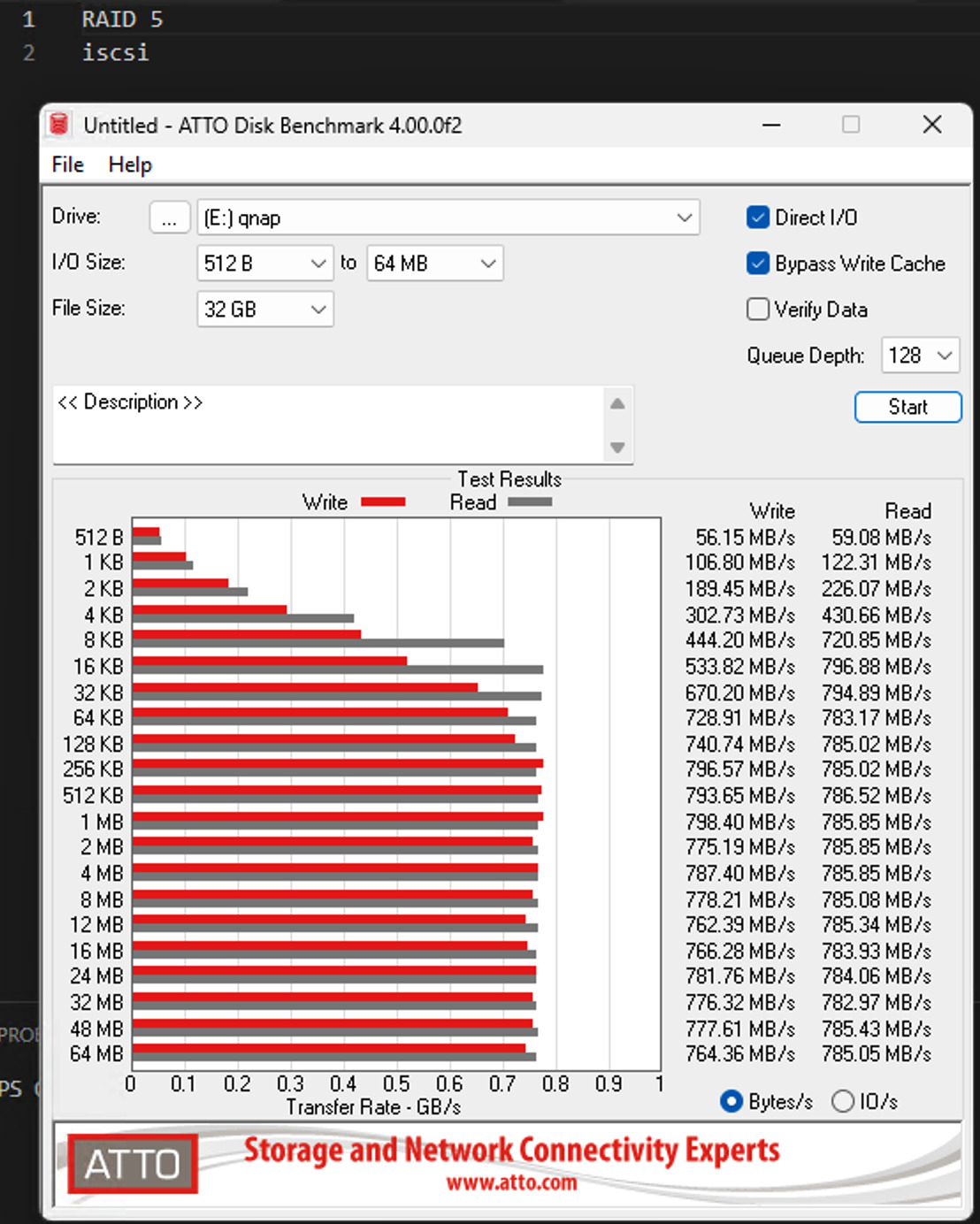Click the Read value 720.85 MB/s
The width and height of the screenshot is (980, 1224).
click(x=877, y=640)
